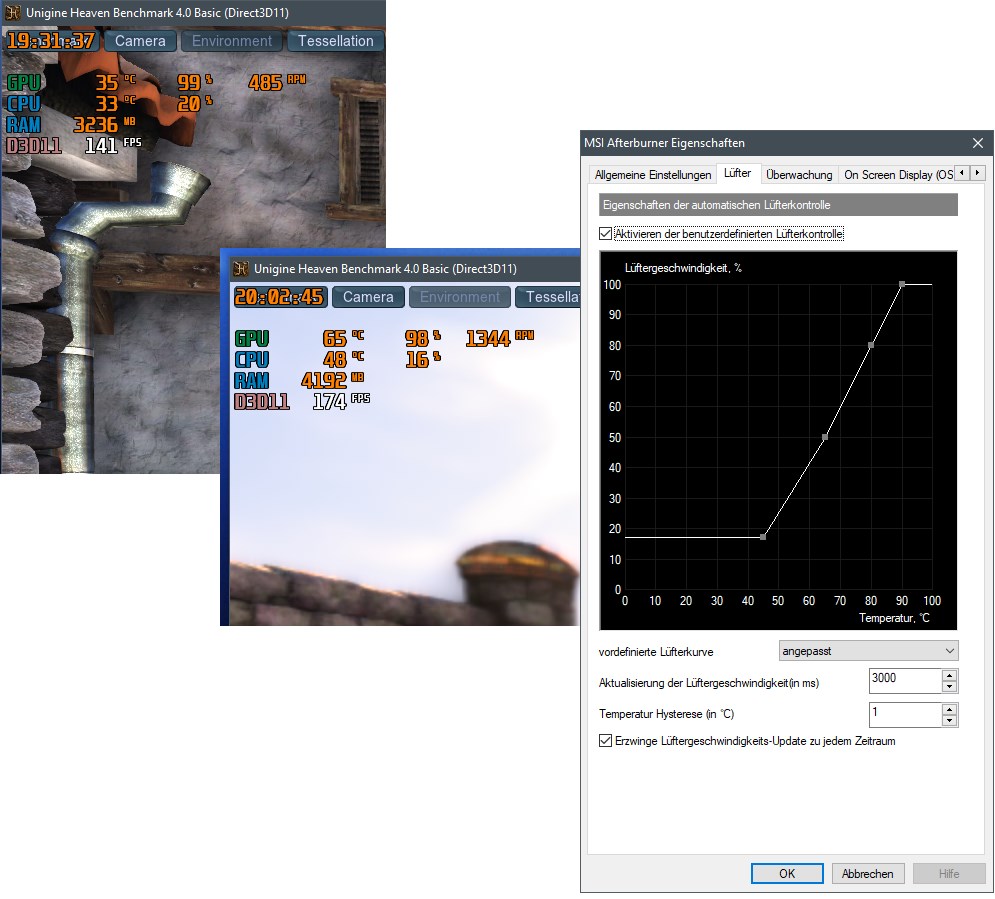Select the Lüfter tab
The height and width of the screenshot is (899, 995).
tap(737, 173)
